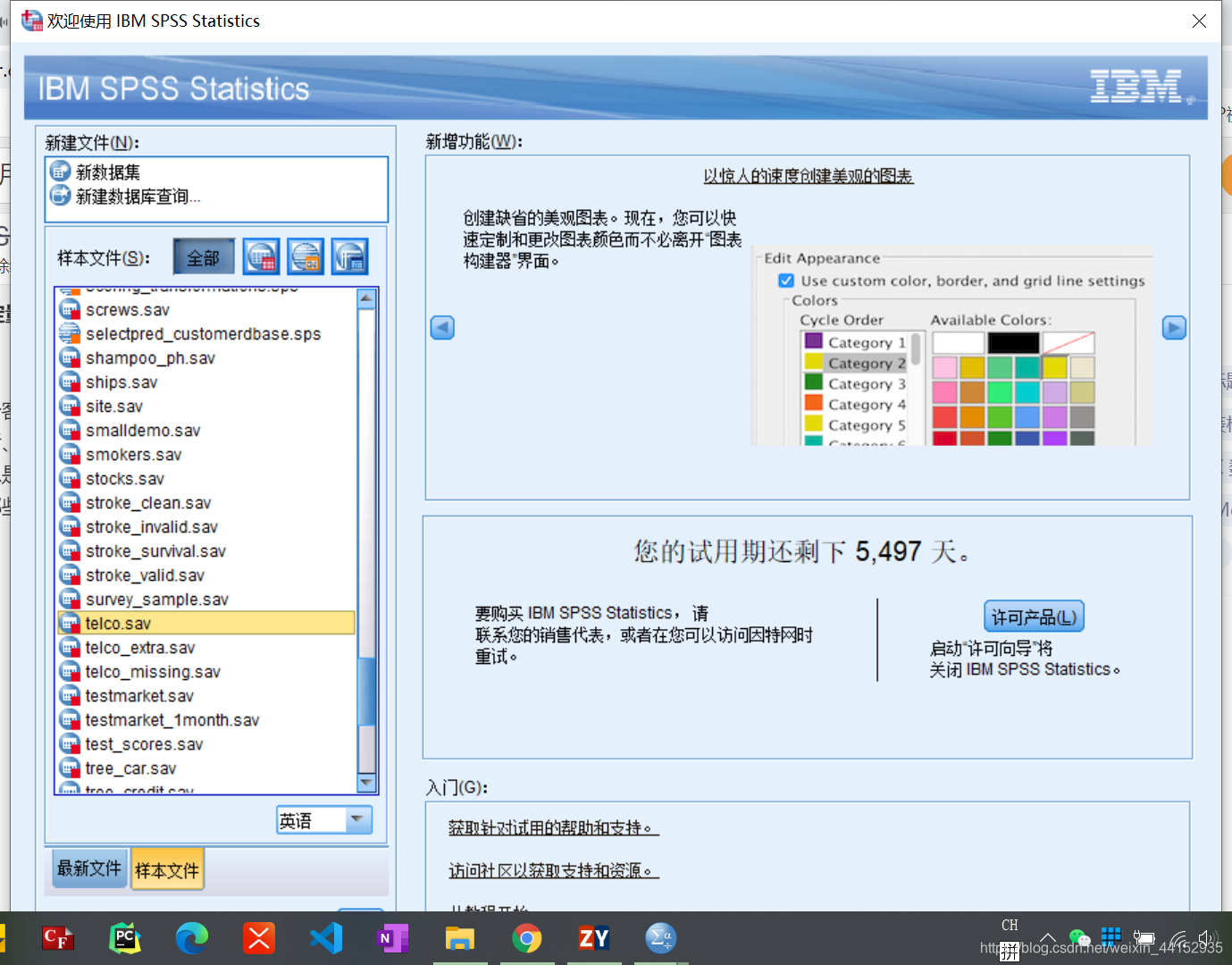This screenshot has height=965, width=1232.
Task: Open Visual Studio Code from the taskbar
Action: tap(326, 938)
